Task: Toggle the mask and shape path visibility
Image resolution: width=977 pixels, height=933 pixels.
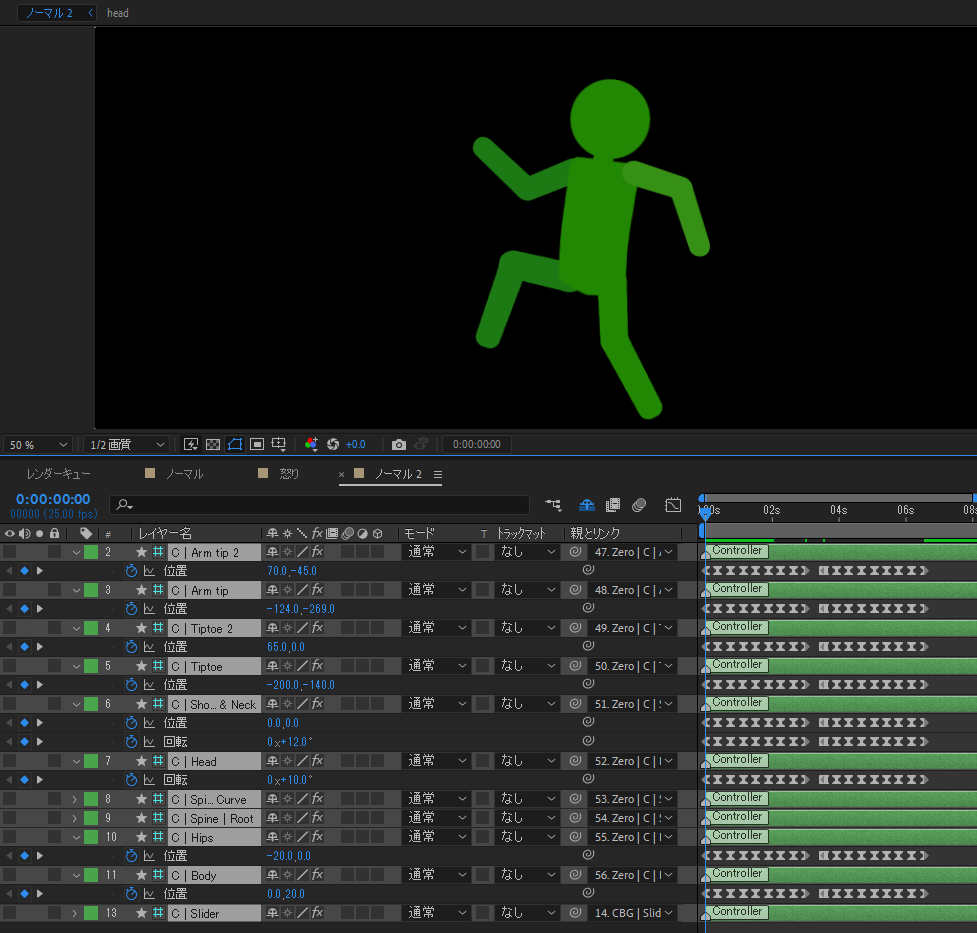Action: pyautogui.click(x=235, y=444)
